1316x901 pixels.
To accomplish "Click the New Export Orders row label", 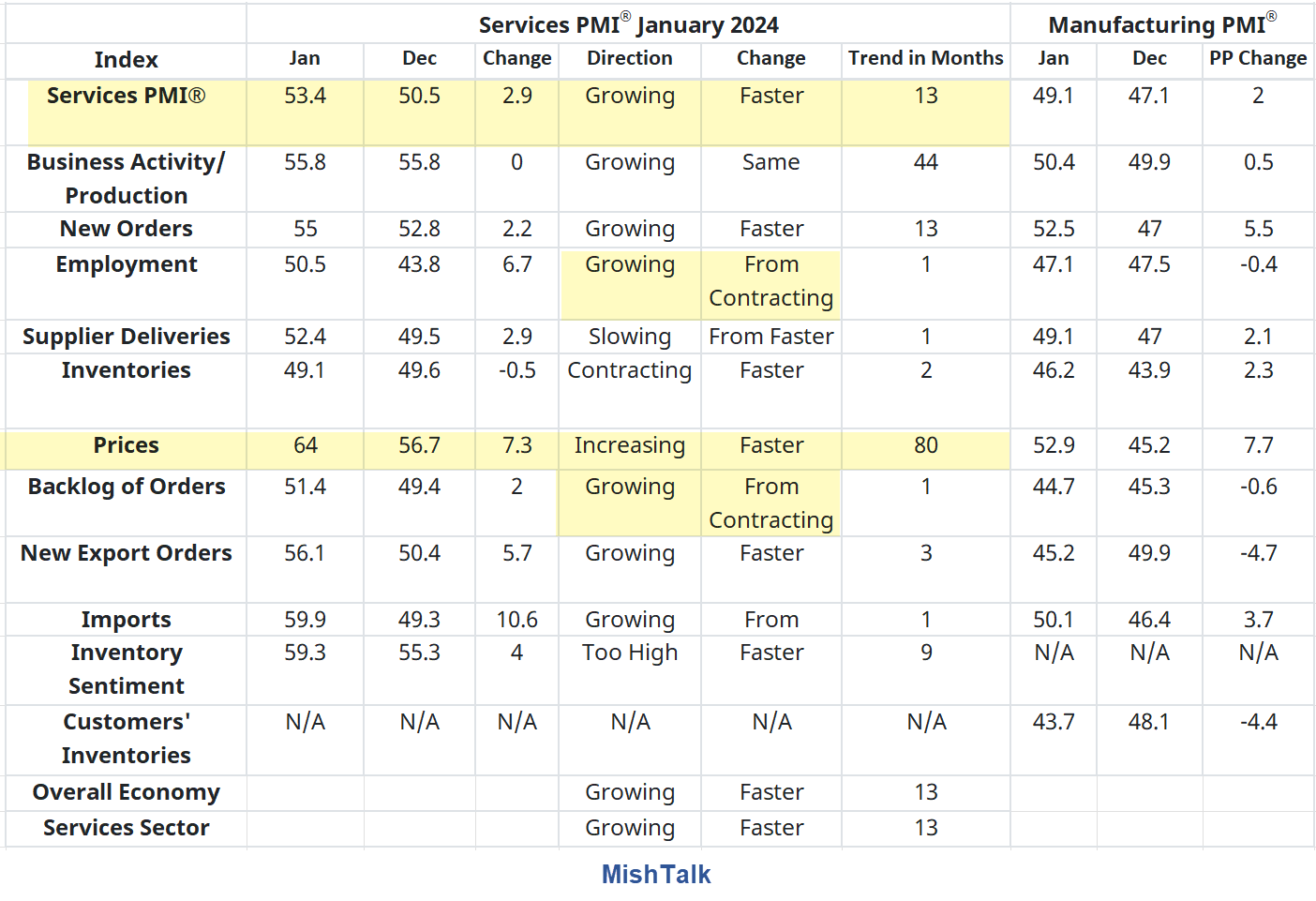I will tap(126, 553).
